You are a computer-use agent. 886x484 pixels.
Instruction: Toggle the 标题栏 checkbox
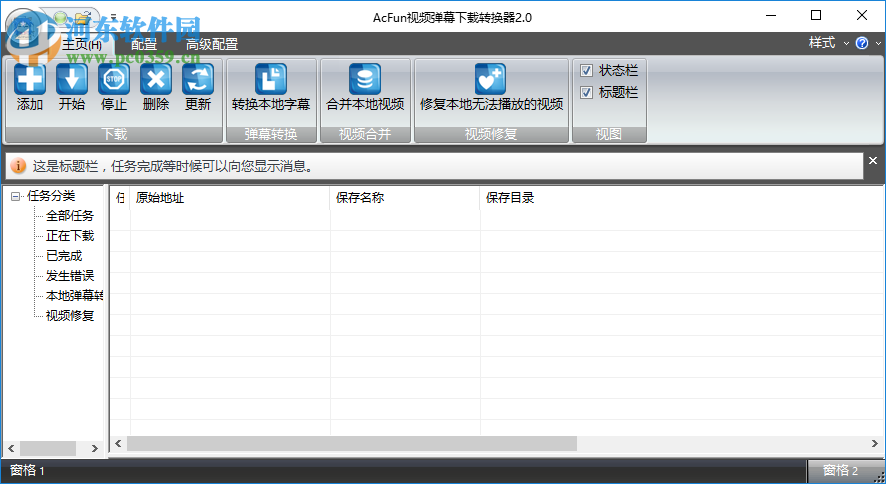point(587,93)
